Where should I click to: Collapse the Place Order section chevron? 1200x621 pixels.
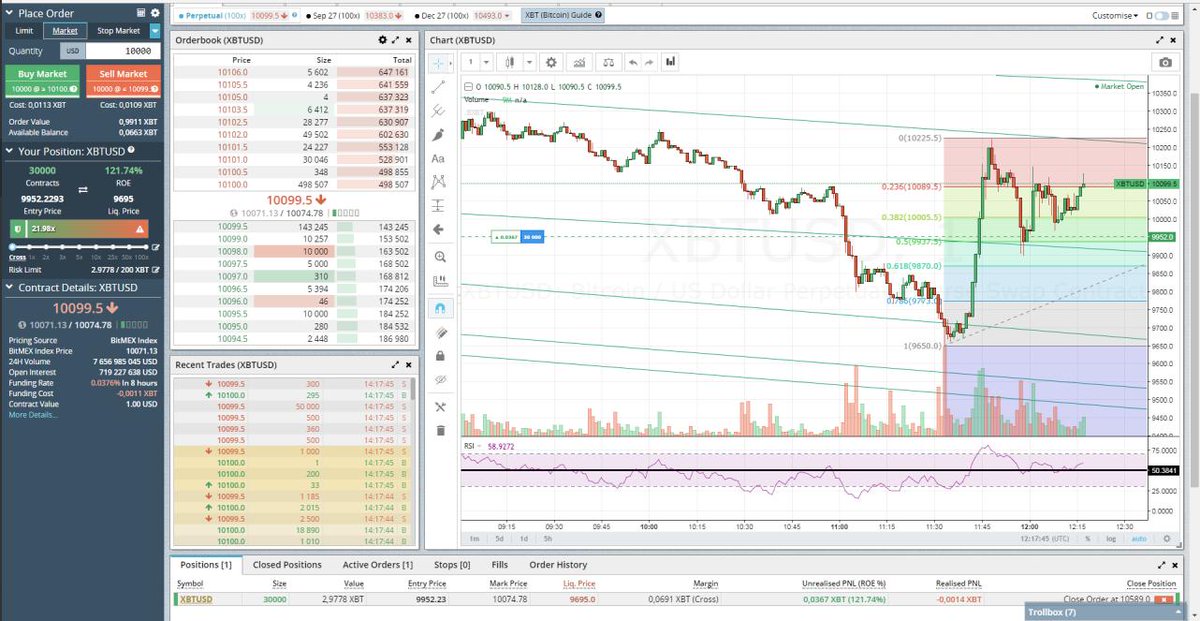click(x=9, y=13)
